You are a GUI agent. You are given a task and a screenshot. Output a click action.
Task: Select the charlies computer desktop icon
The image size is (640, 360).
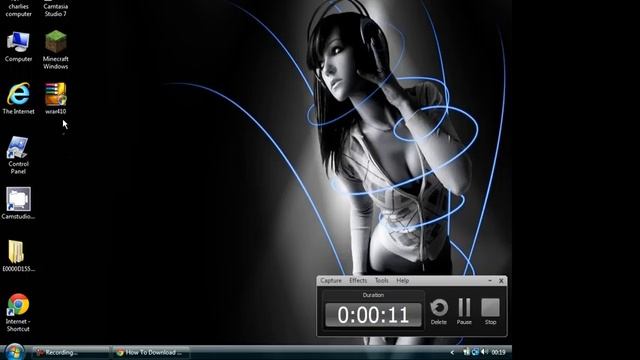(18, 9)
